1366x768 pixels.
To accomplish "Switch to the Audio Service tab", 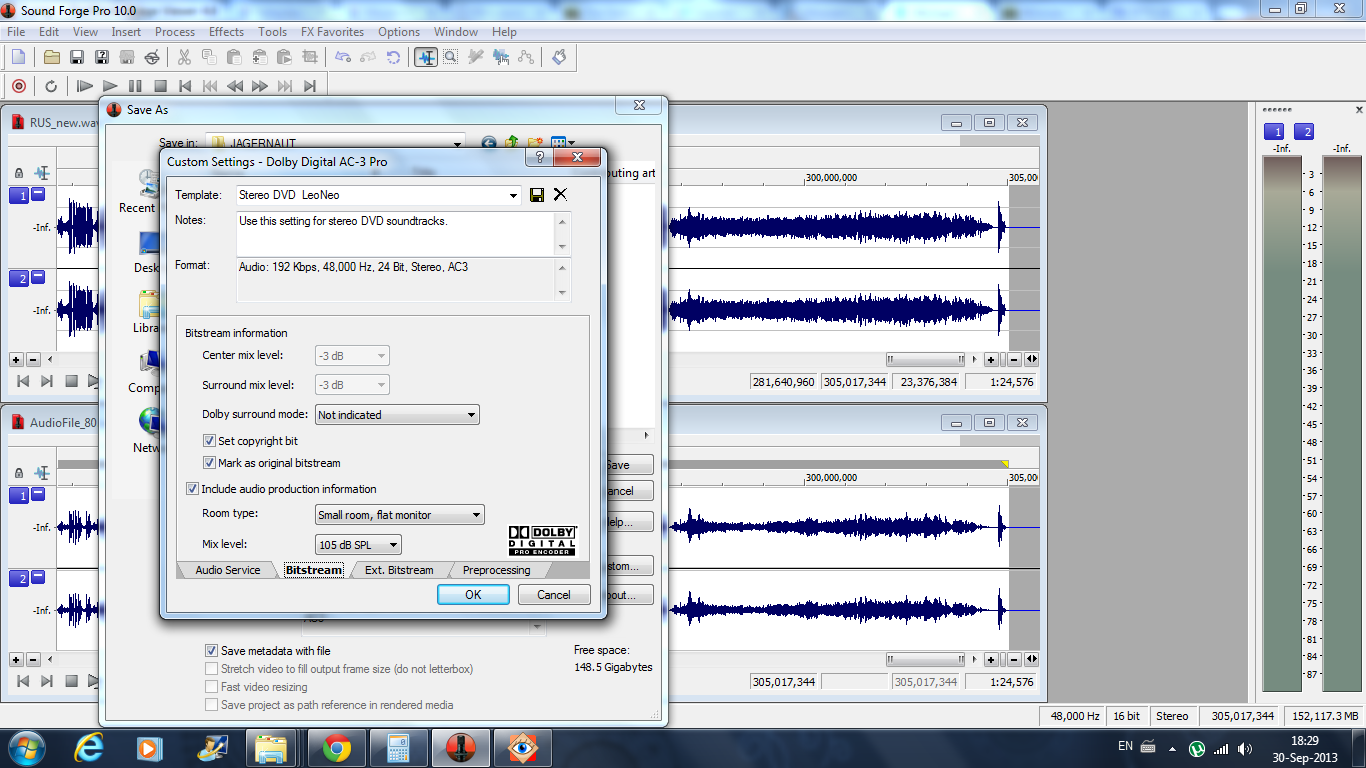I will tap(227, 570).
